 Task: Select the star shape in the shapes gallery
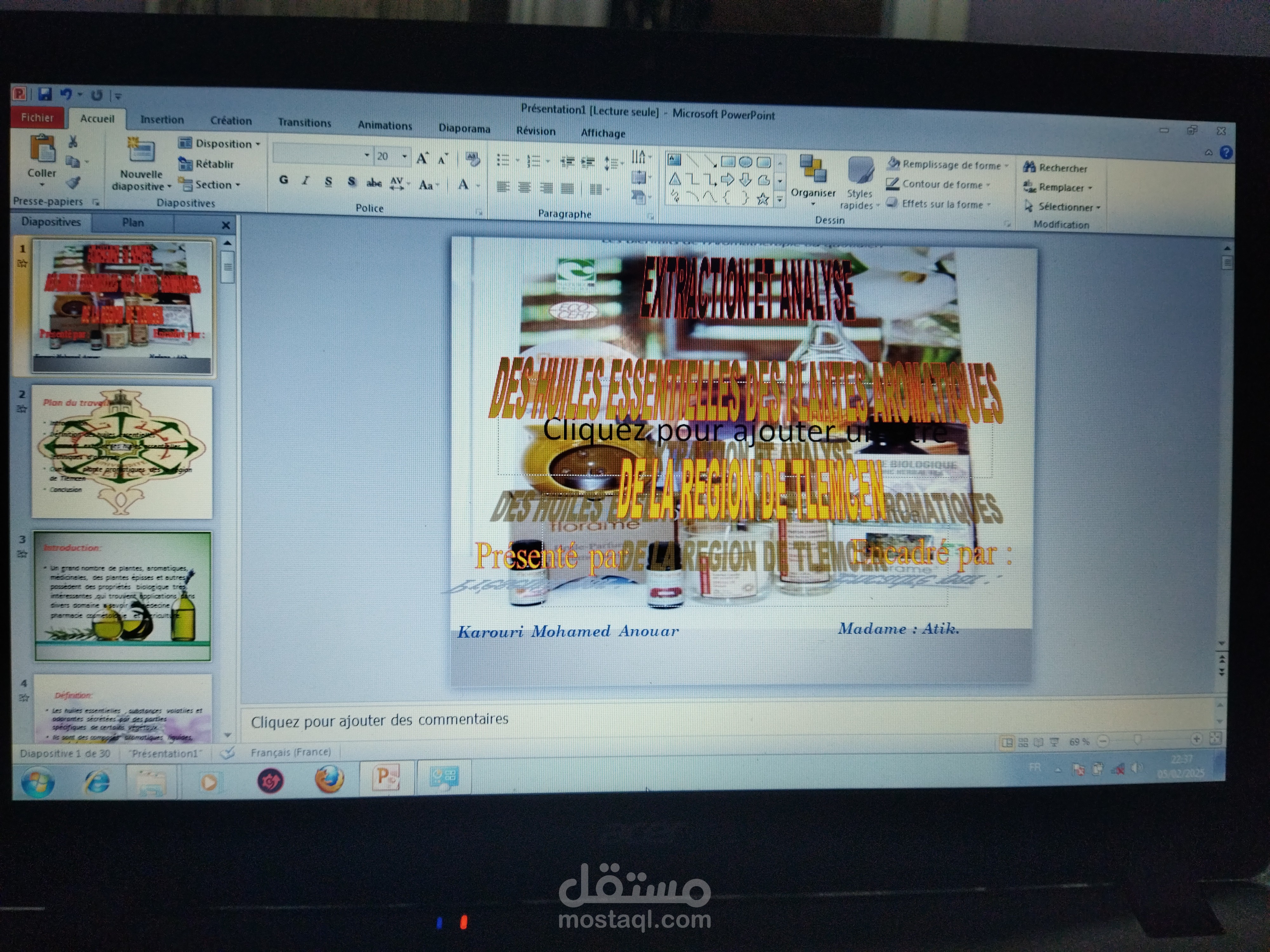[762, 199]
